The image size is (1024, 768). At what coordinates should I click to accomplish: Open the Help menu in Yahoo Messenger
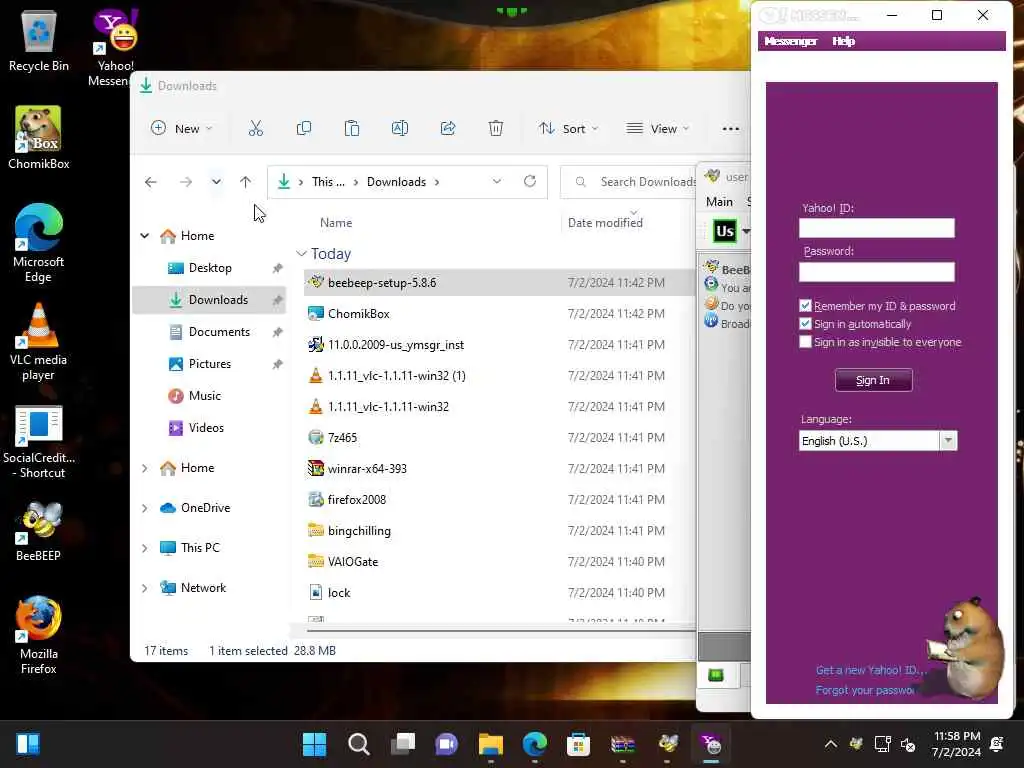point(843,41)
